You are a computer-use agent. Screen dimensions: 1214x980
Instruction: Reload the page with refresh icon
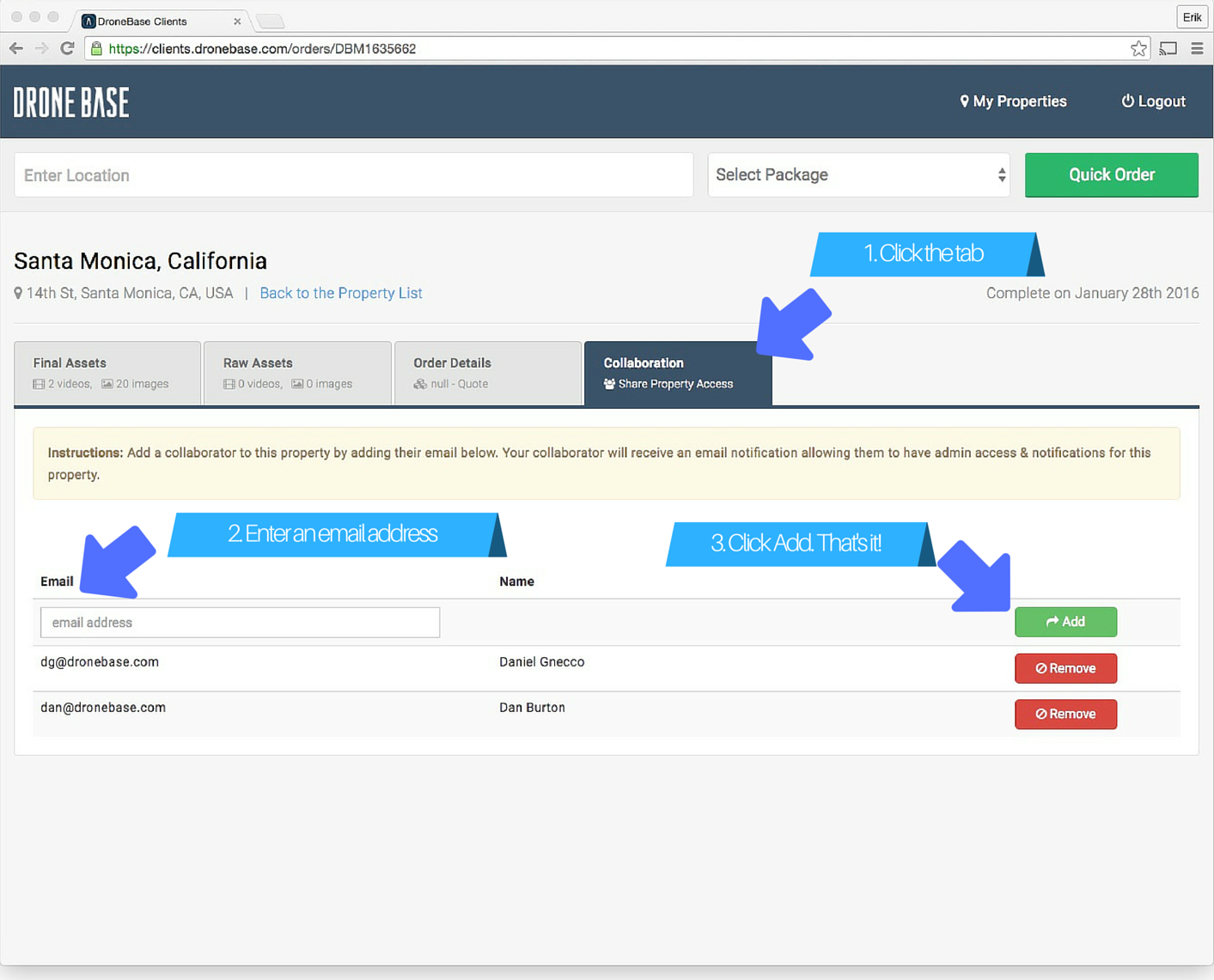point(67,49)
